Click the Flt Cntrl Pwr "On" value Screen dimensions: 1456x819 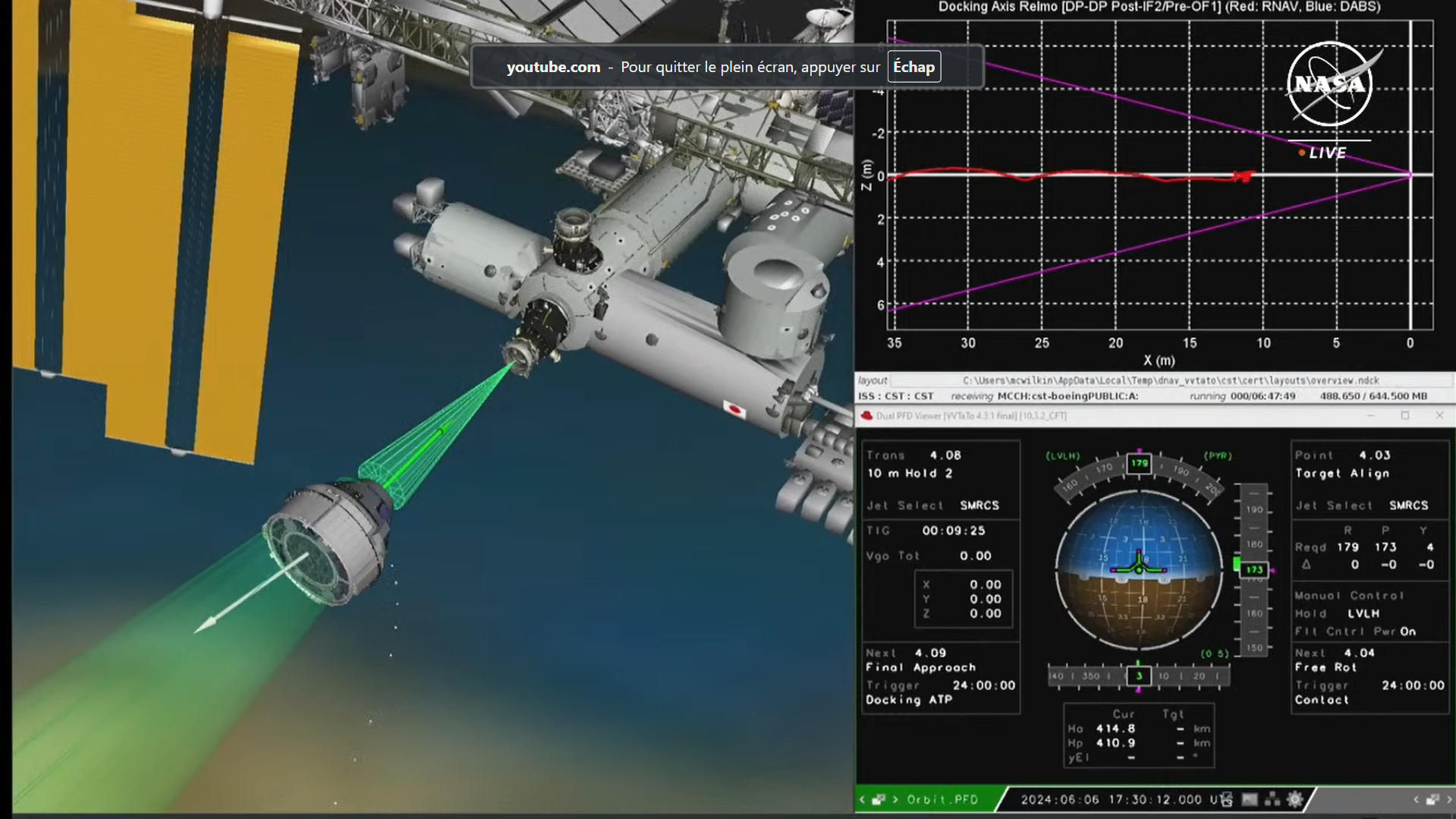[x=1408, y=632]
